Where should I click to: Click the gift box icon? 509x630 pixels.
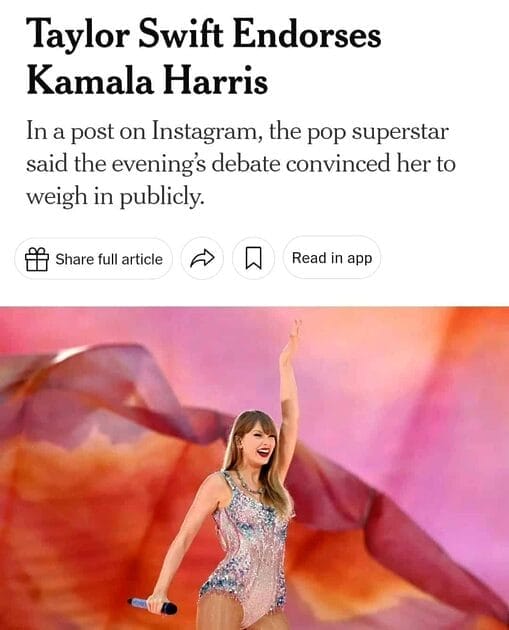tap(37, 259)
